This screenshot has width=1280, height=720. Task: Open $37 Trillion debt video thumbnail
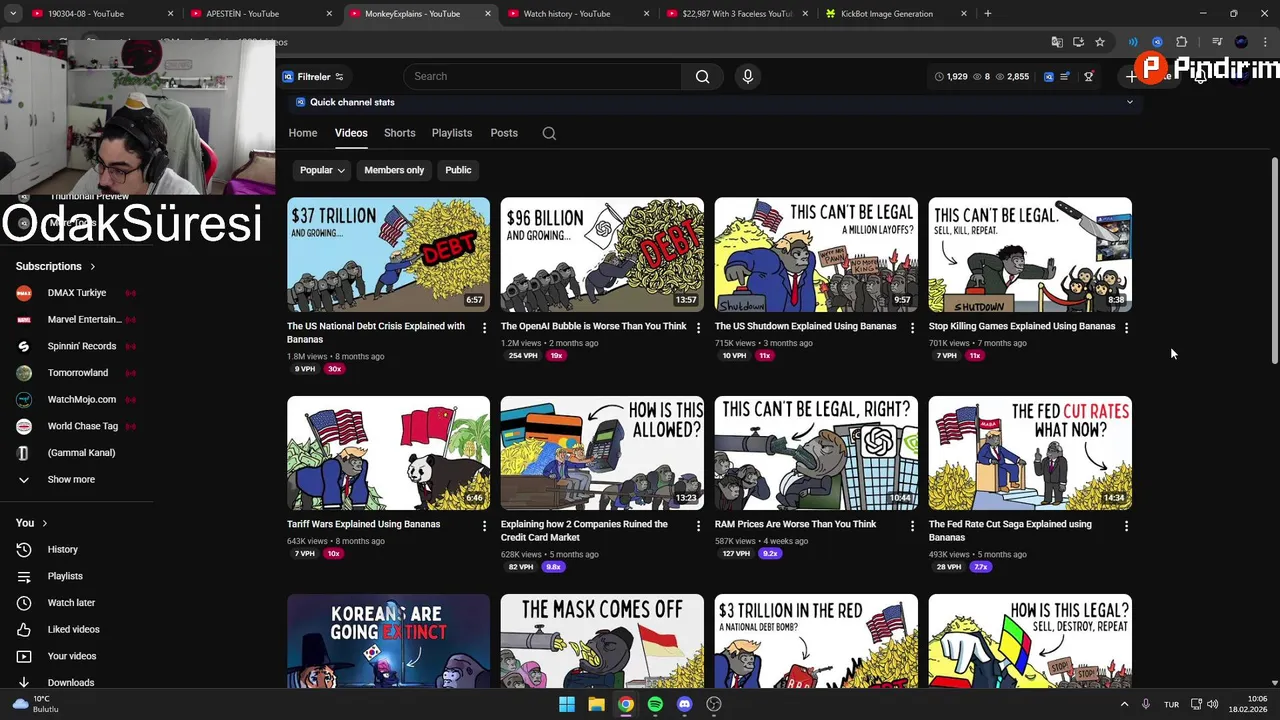(388, 255)
